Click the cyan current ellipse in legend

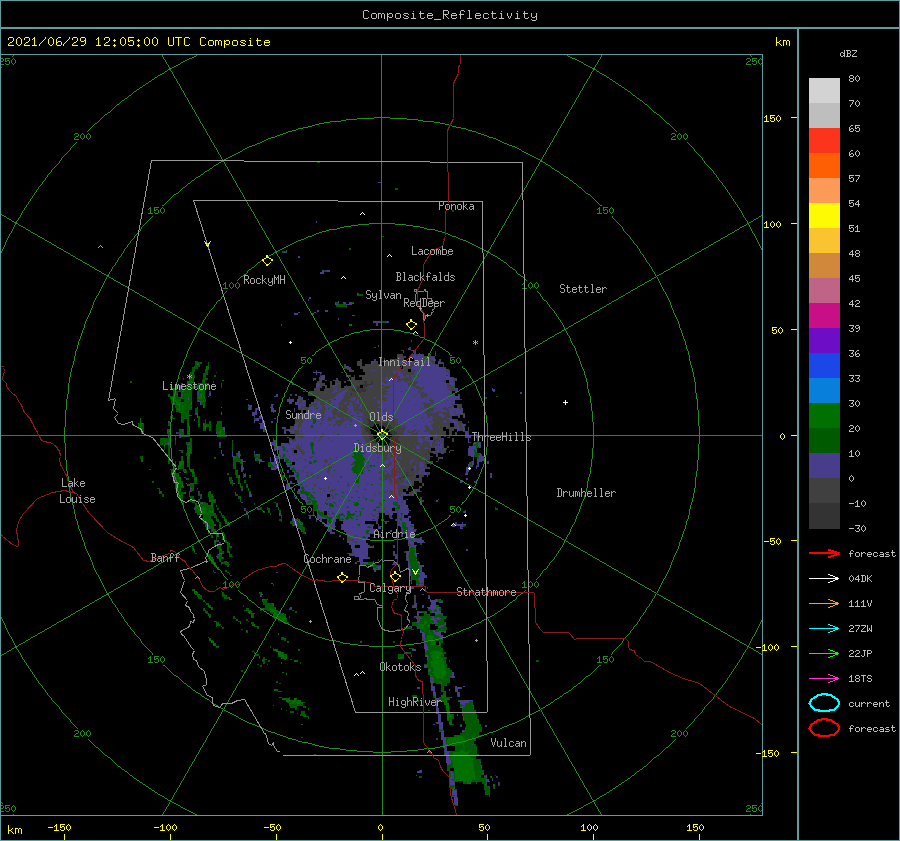click(x=824, y=703)
